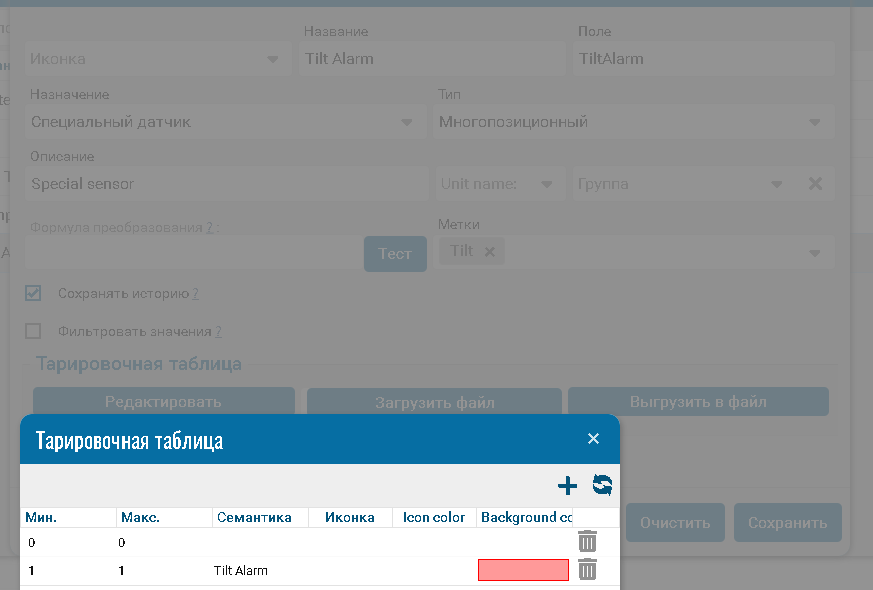Open the Иконка dropdown
The height and width of the screenshot is (590, 873).
point(272,59)
